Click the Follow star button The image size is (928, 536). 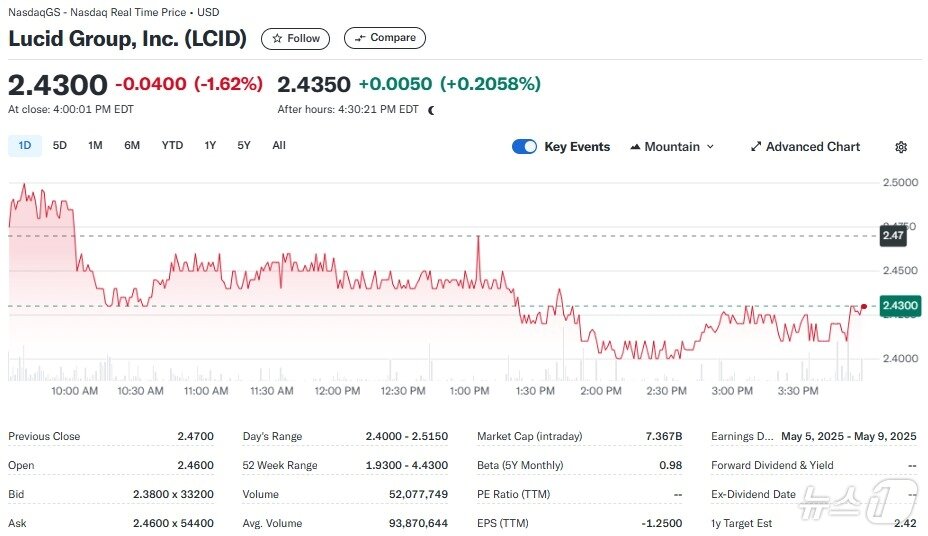click(295, 38)
